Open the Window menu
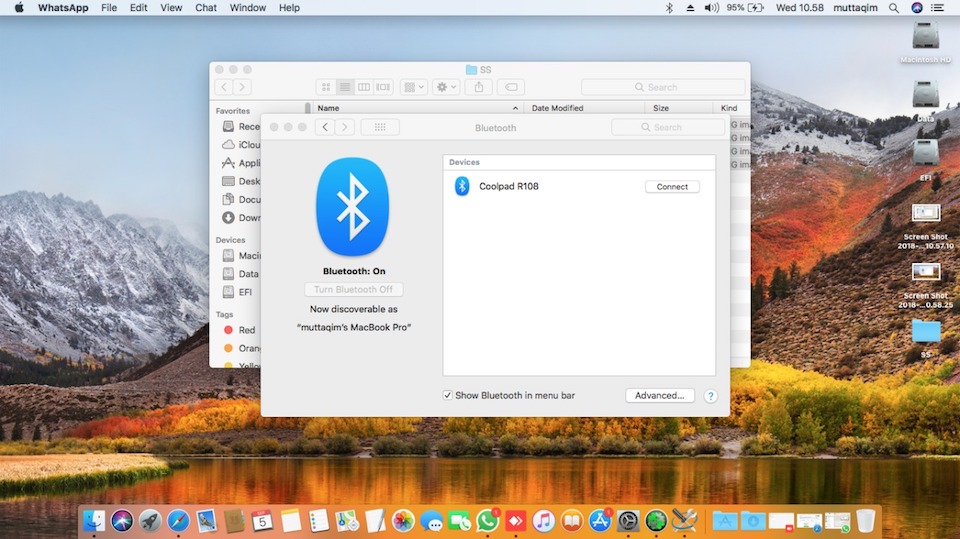 247,8
